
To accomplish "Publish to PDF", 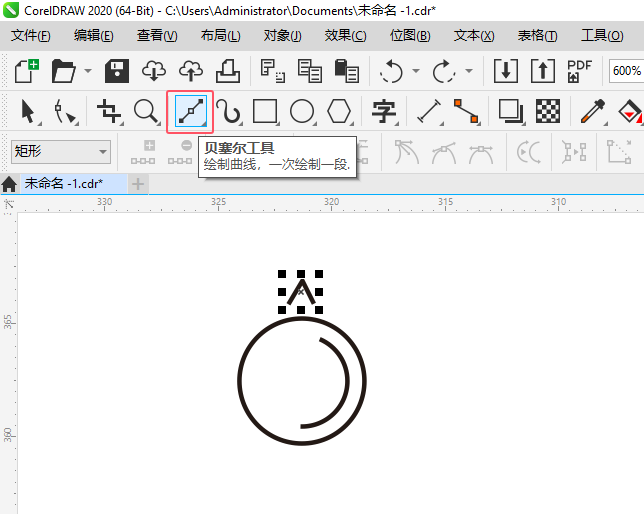I will [579, 71].
